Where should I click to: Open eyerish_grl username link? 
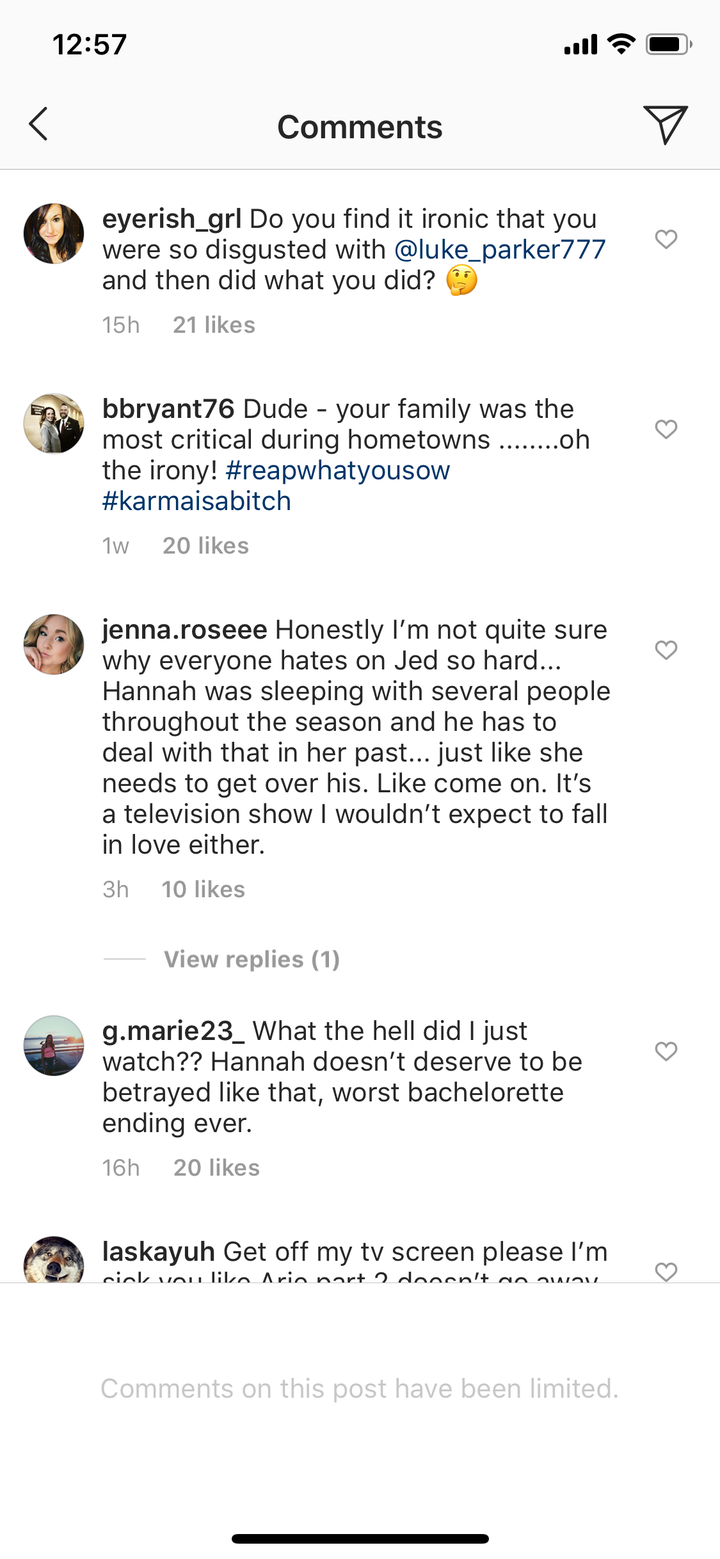click(172, 219)
